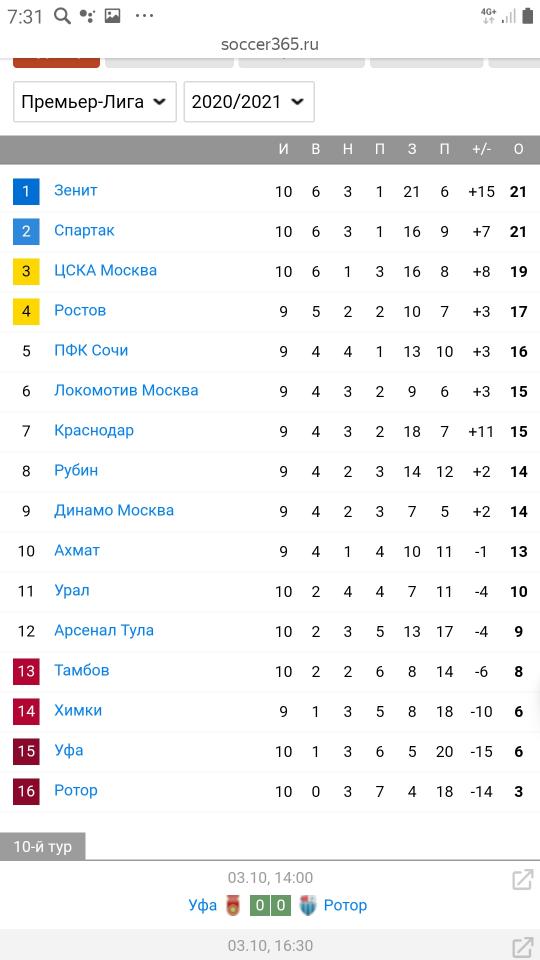Open the Локомотив Москва link

126,391
